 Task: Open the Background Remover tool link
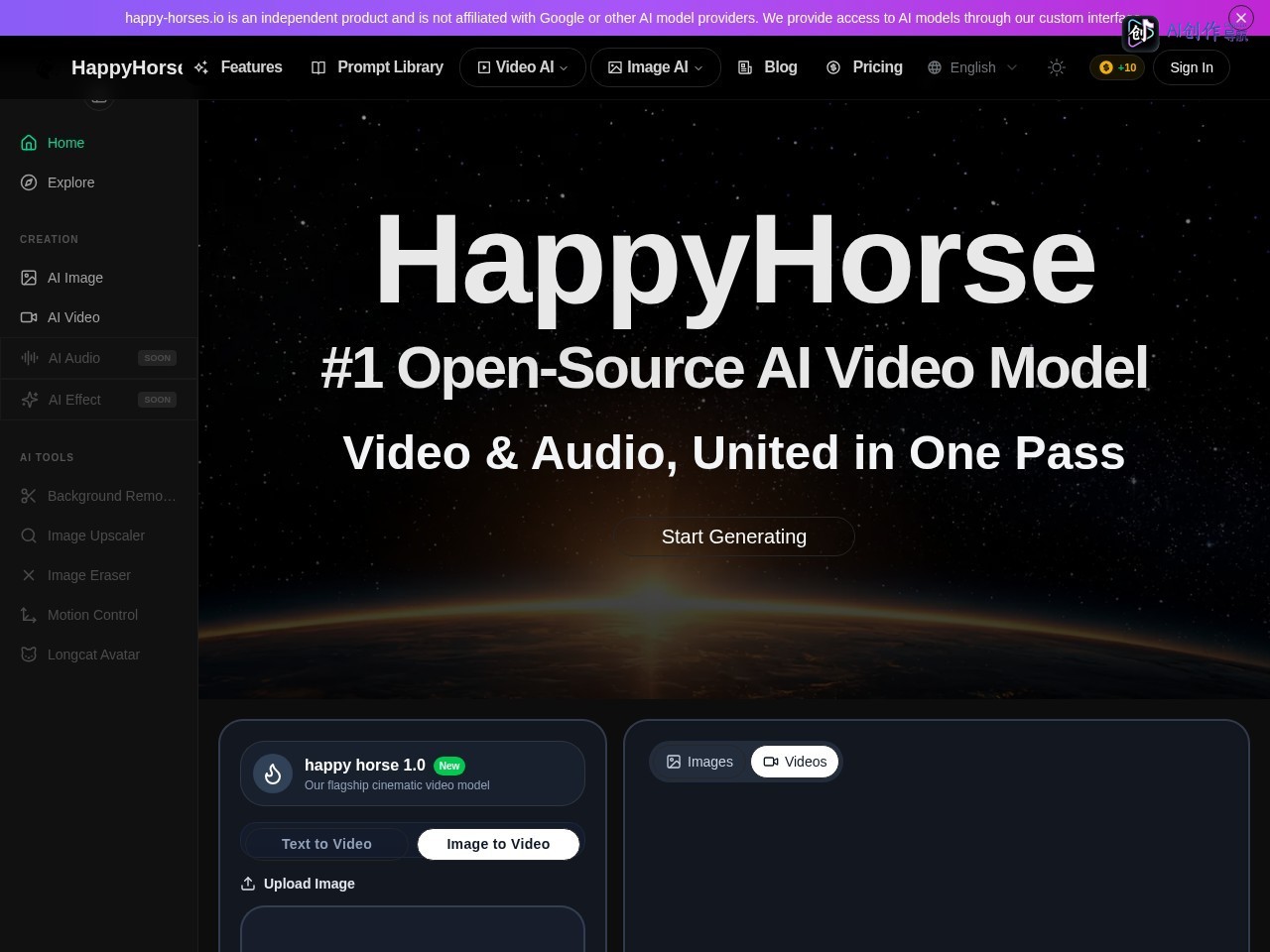pos(98,496)
